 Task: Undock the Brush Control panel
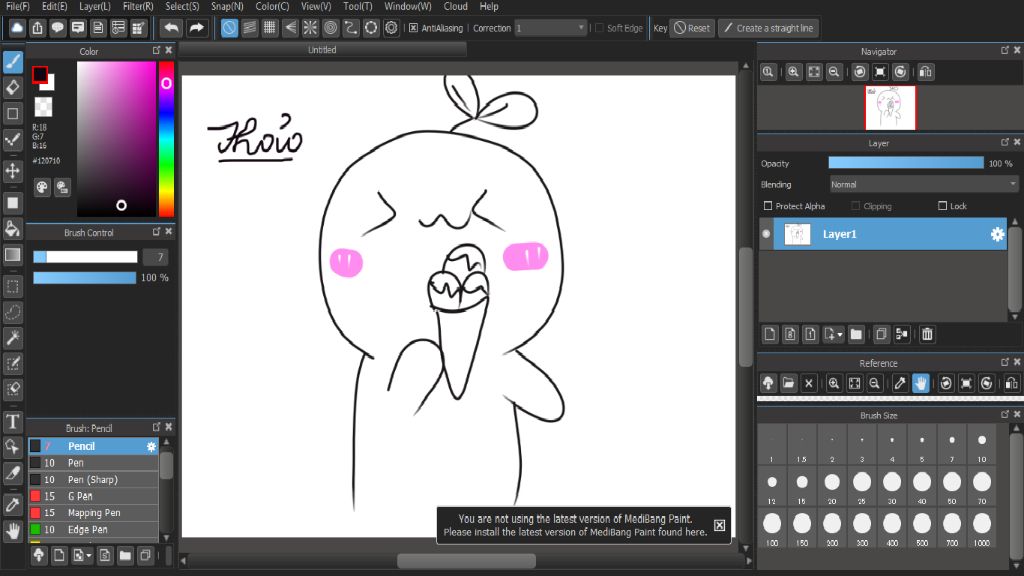tap(156, 232)
